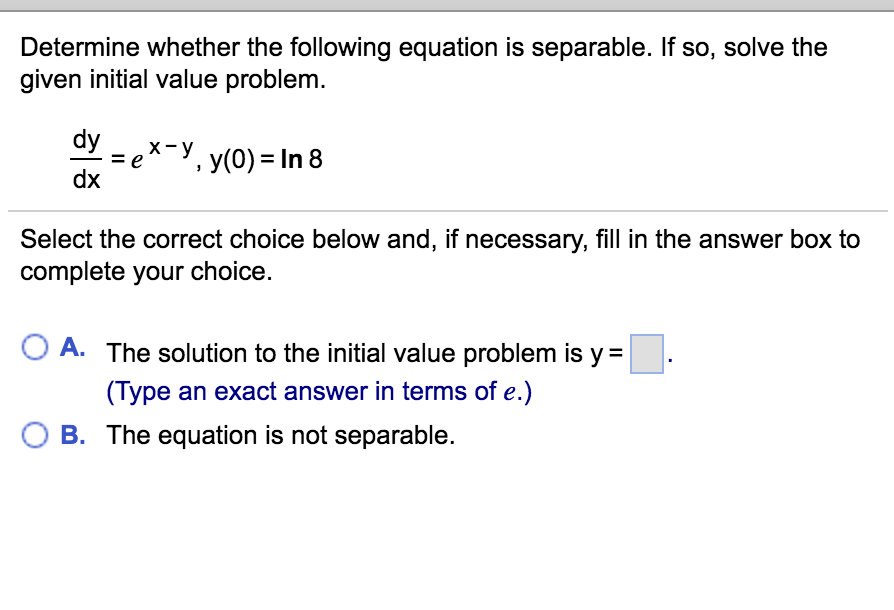Click the bold 'ln' in the equation
Viewport: 894px width, 610px height.
[291, 159]
